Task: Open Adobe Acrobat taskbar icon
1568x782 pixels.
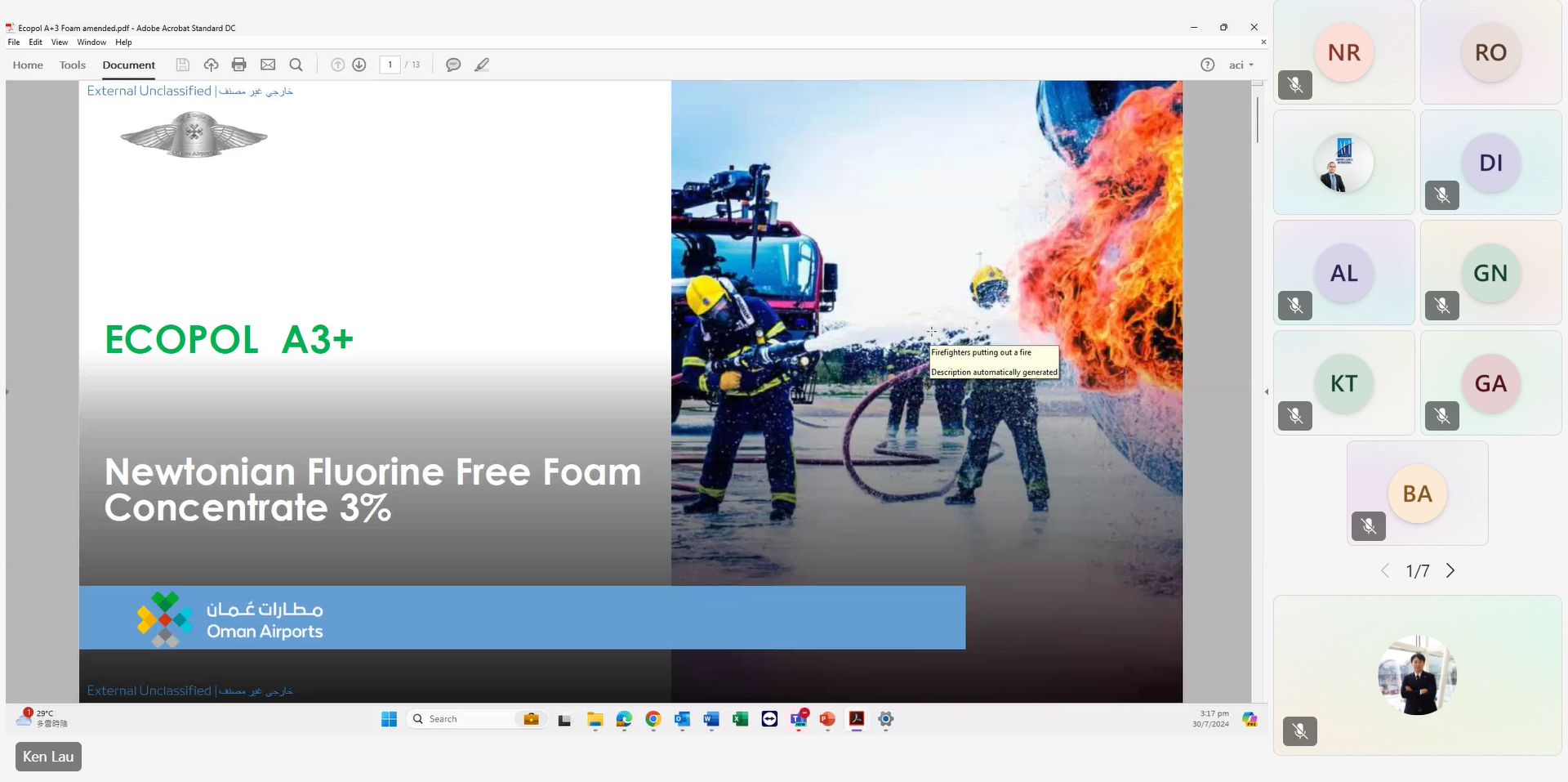Action: click(x=857, y=719)
